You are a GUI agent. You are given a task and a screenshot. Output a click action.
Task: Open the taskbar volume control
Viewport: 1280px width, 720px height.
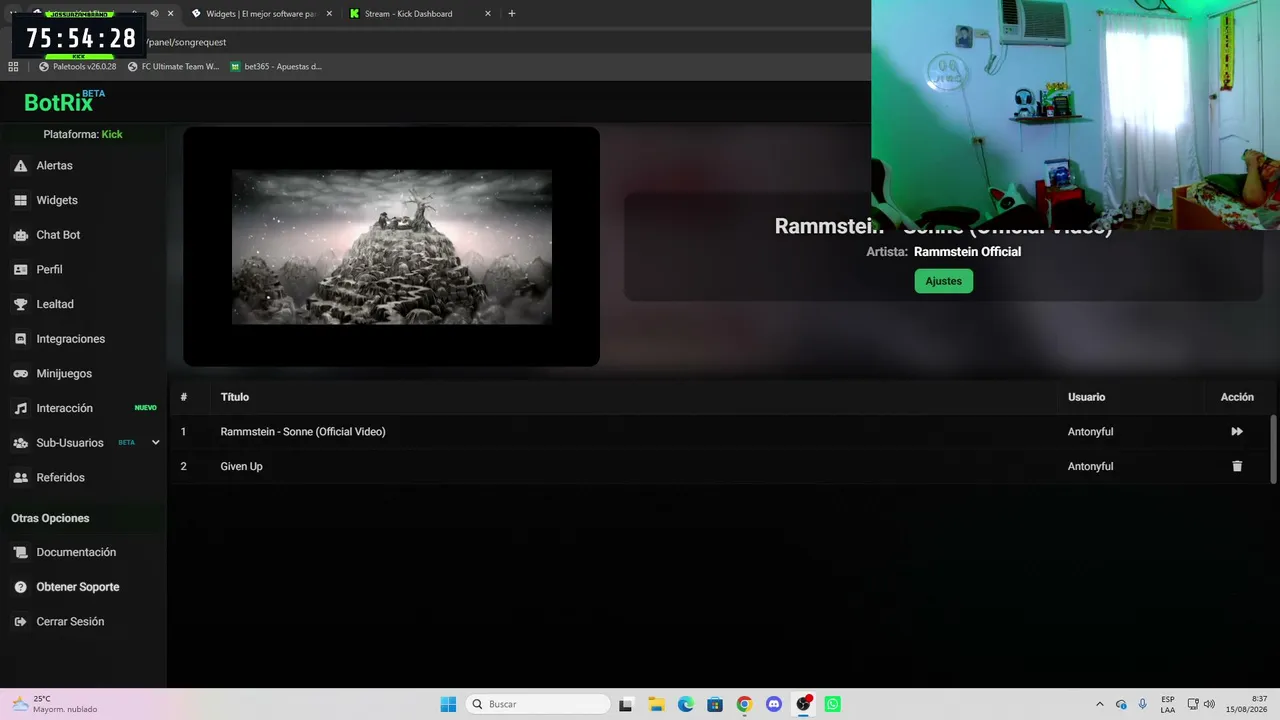(x=1210, y=704)
